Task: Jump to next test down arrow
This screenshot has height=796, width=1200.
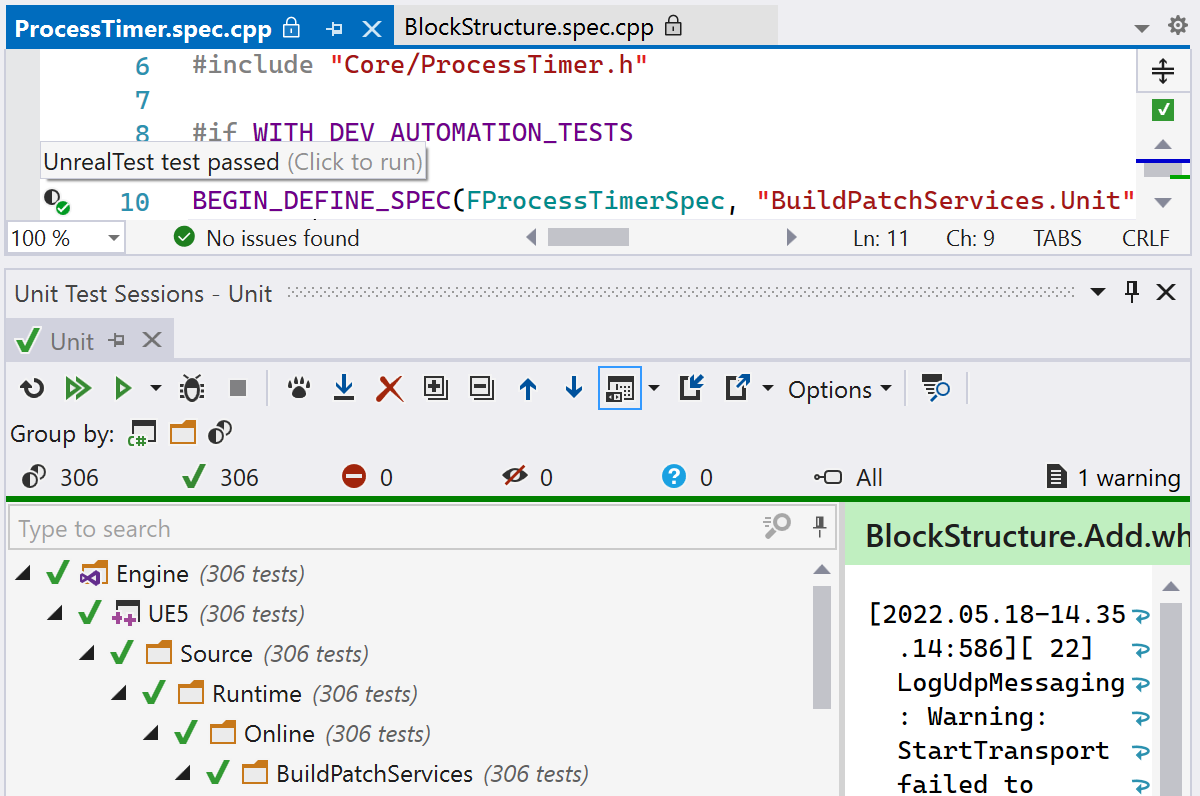Action: (574, 389)
